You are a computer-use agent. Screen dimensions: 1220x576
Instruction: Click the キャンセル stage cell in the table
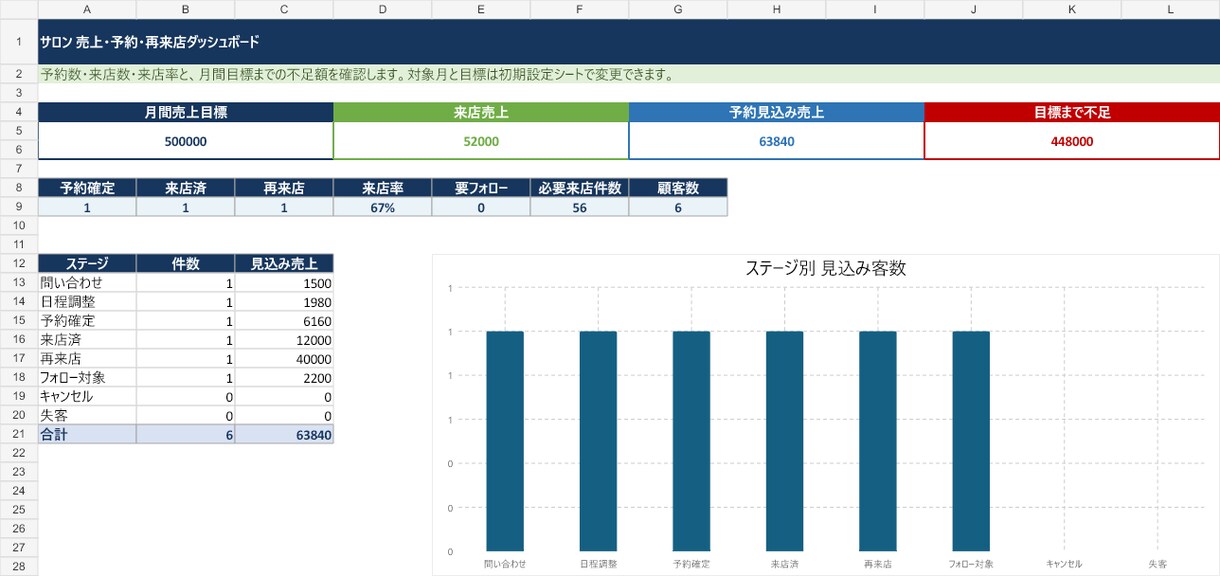coord(87,397)
